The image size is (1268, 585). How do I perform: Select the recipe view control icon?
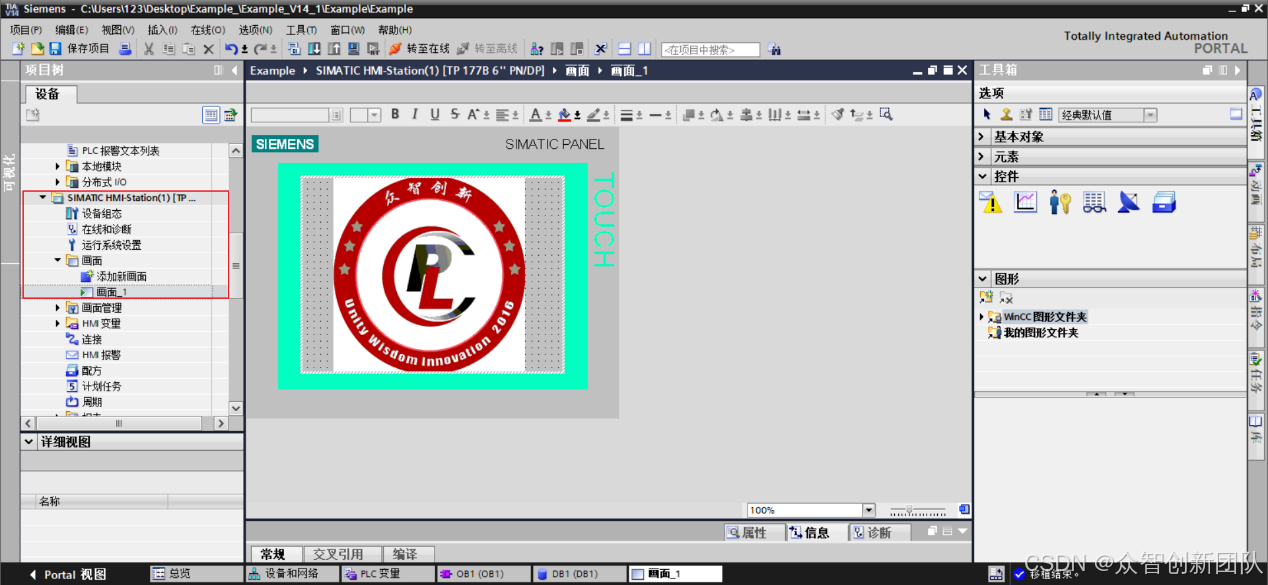1164,201
